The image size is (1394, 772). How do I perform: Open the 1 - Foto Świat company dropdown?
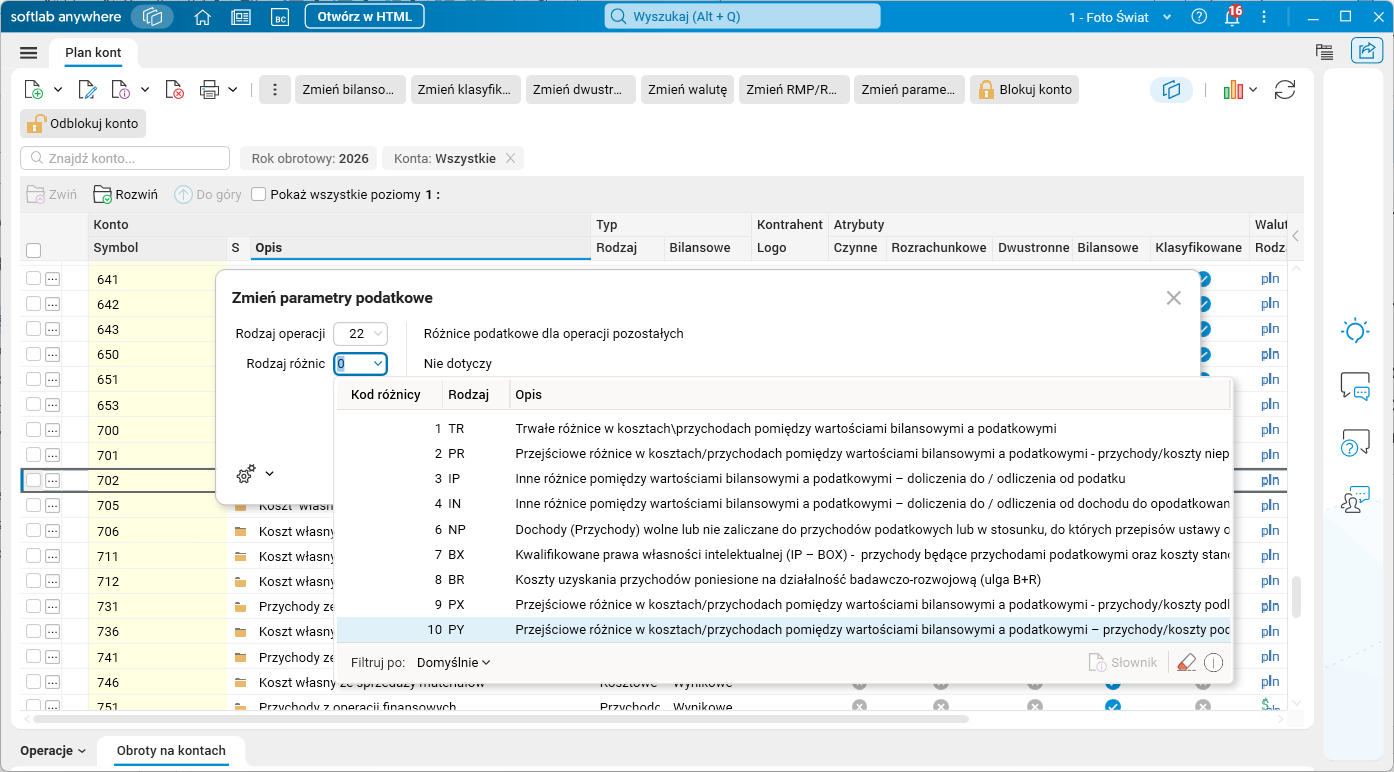[1122, 17]
